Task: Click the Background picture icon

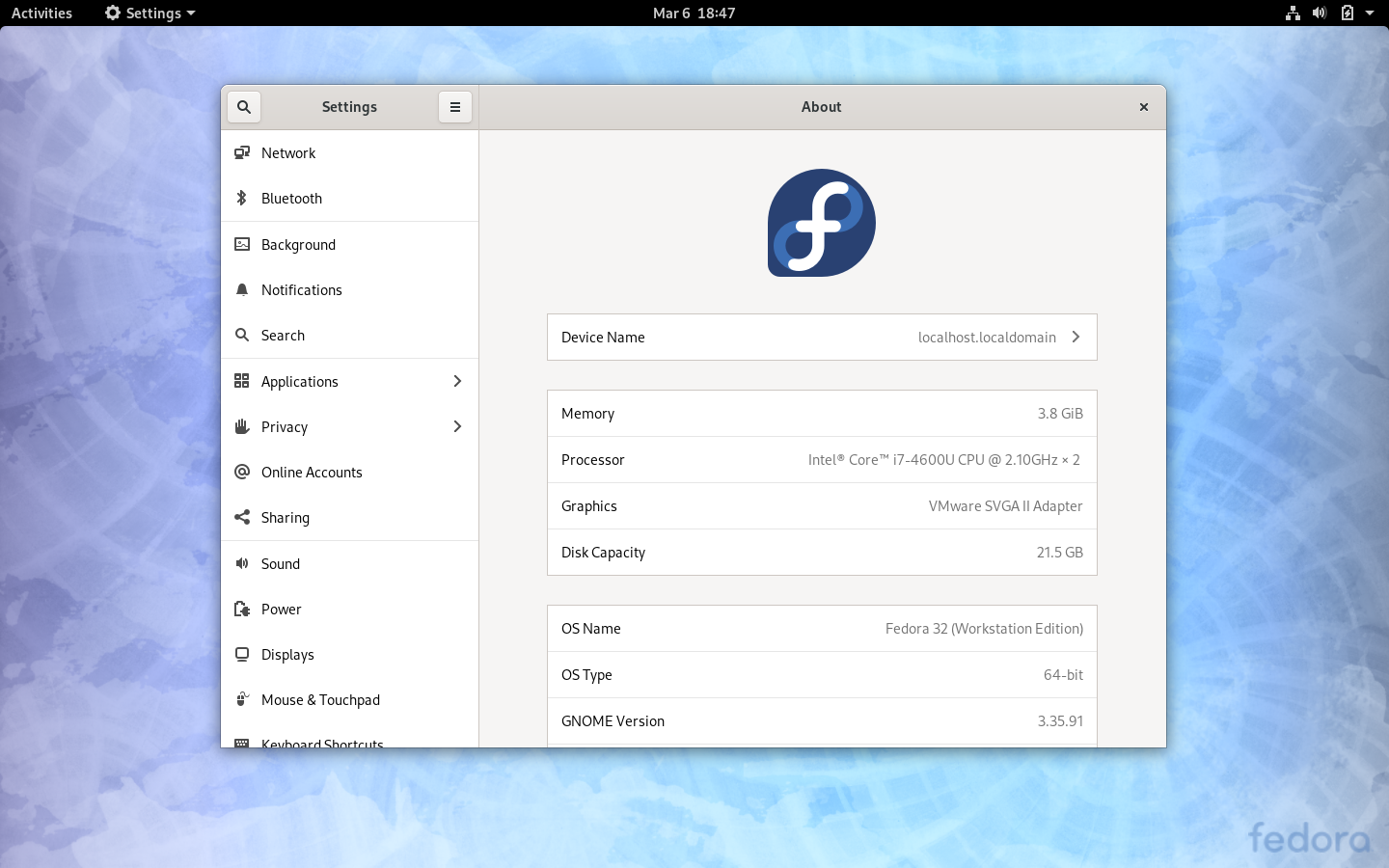Action: pos(242,244)
